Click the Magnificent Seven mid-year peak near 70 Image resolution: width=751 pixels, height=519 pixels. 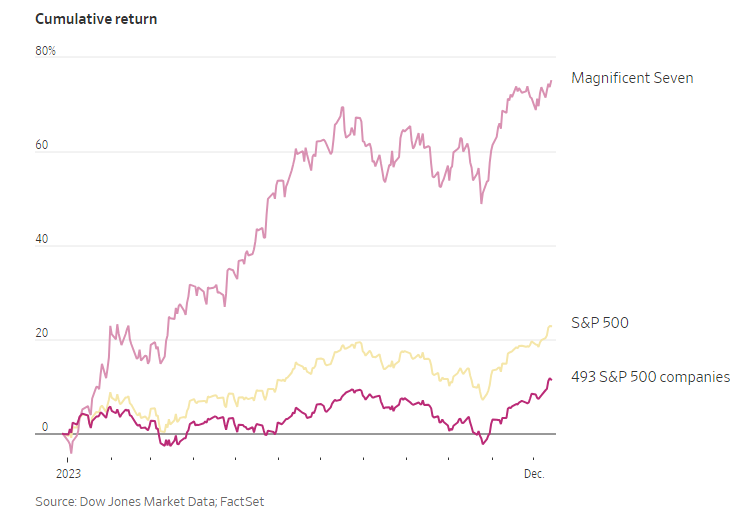coord(342,108)
